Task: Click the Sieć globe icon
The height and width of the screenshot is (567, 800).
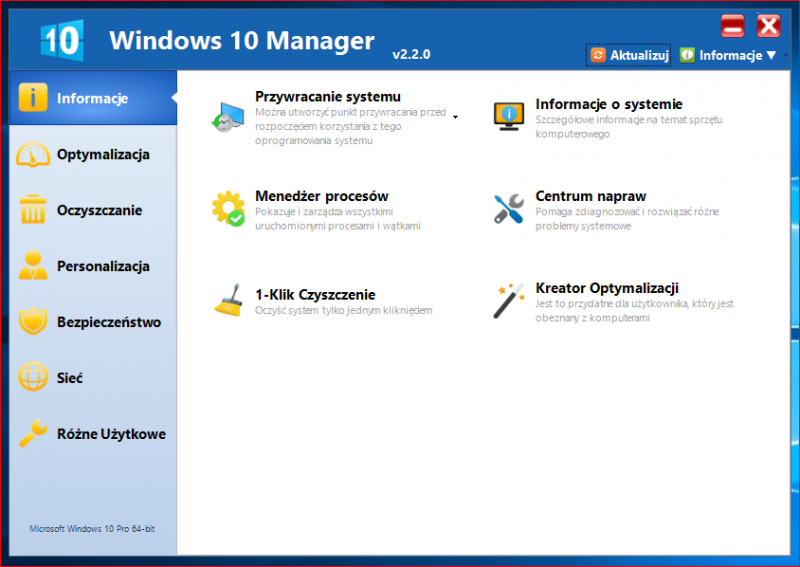Action: point(33,377)
